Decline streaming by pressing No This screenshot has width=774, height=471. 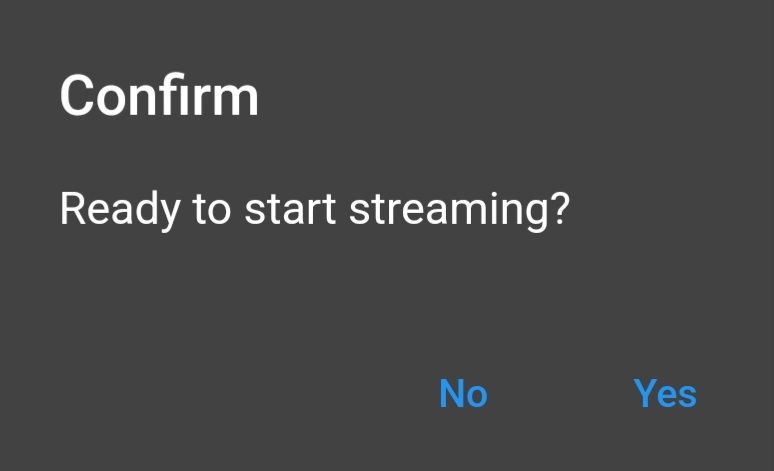click(463, 394)
